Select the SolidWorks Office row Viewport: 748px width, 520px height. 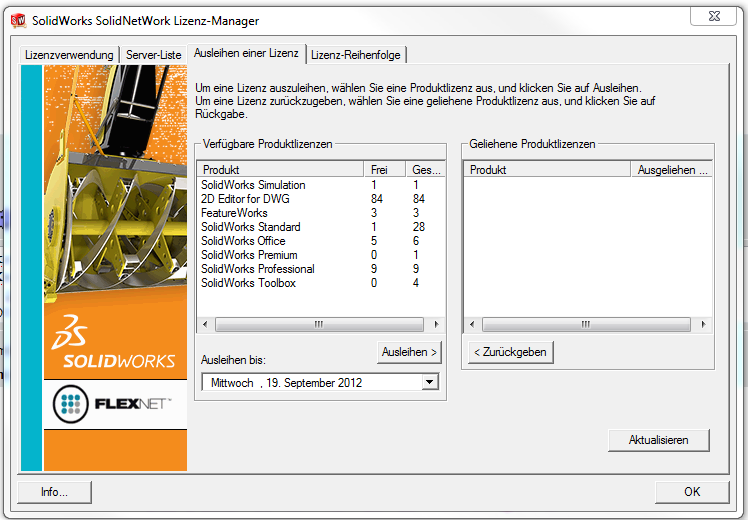click(x=321, y=240)
